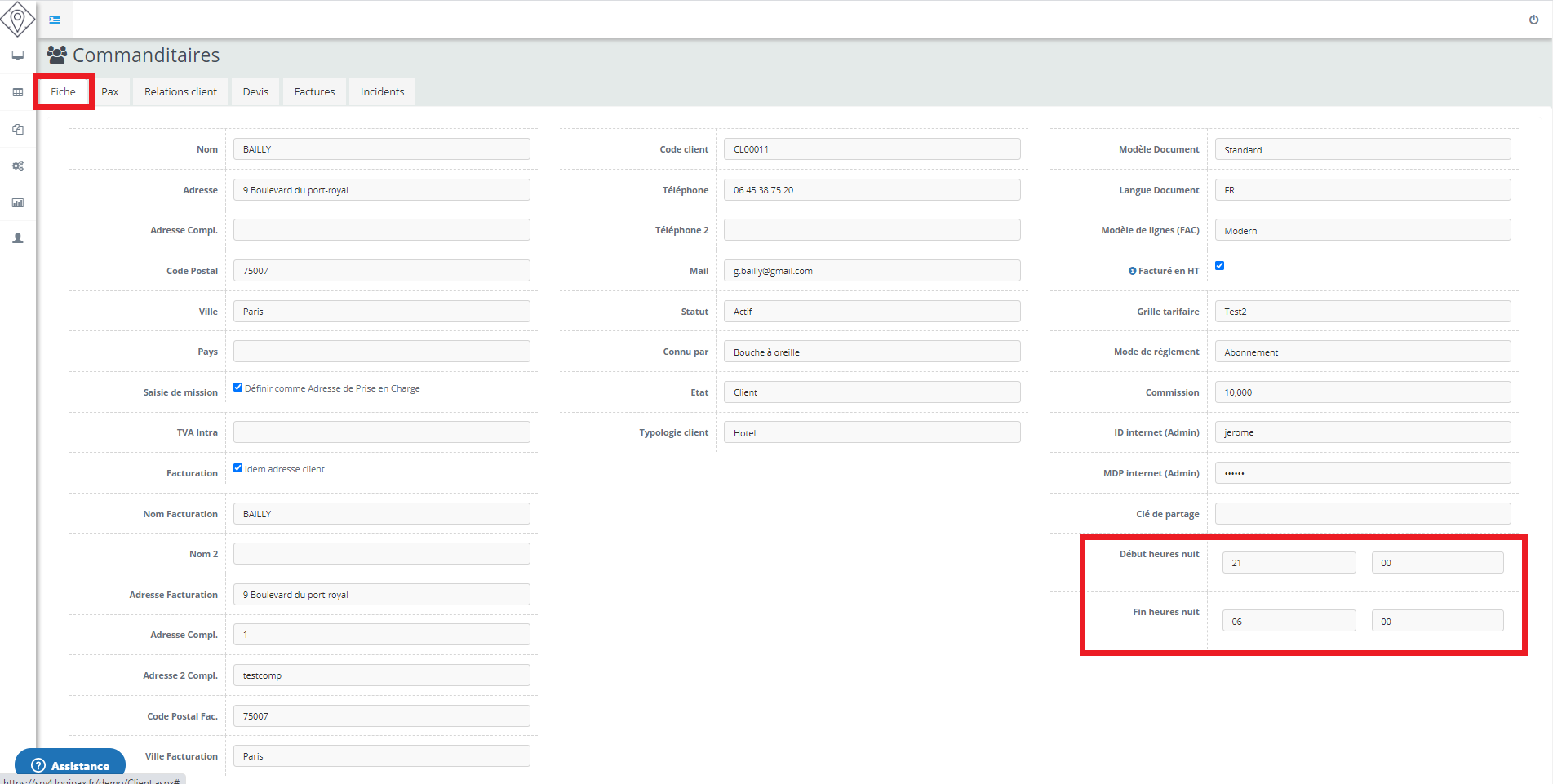Open the bar chart statistics icon
This screenshot has height=784, width=1553.
(x=17, y=202)
